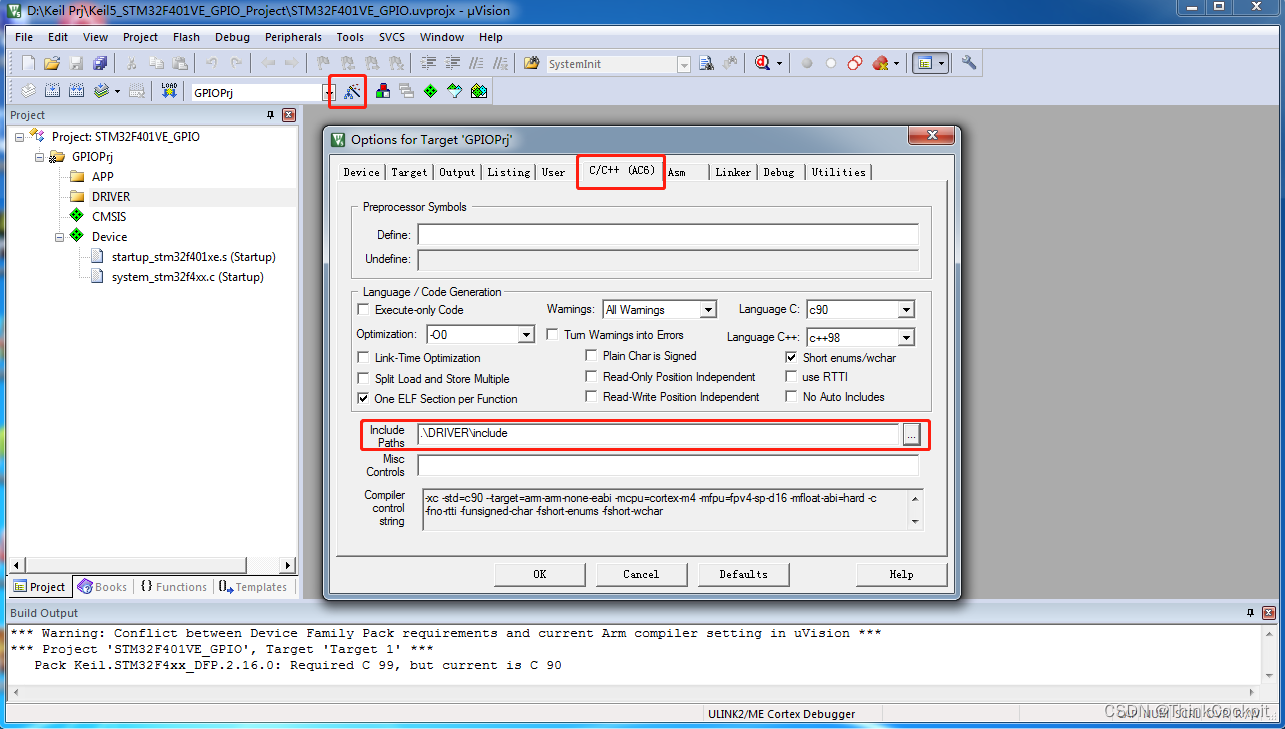1285x729 pixels.
Task: Start or stop the debug session icon
Action: (x=763, y=63)
